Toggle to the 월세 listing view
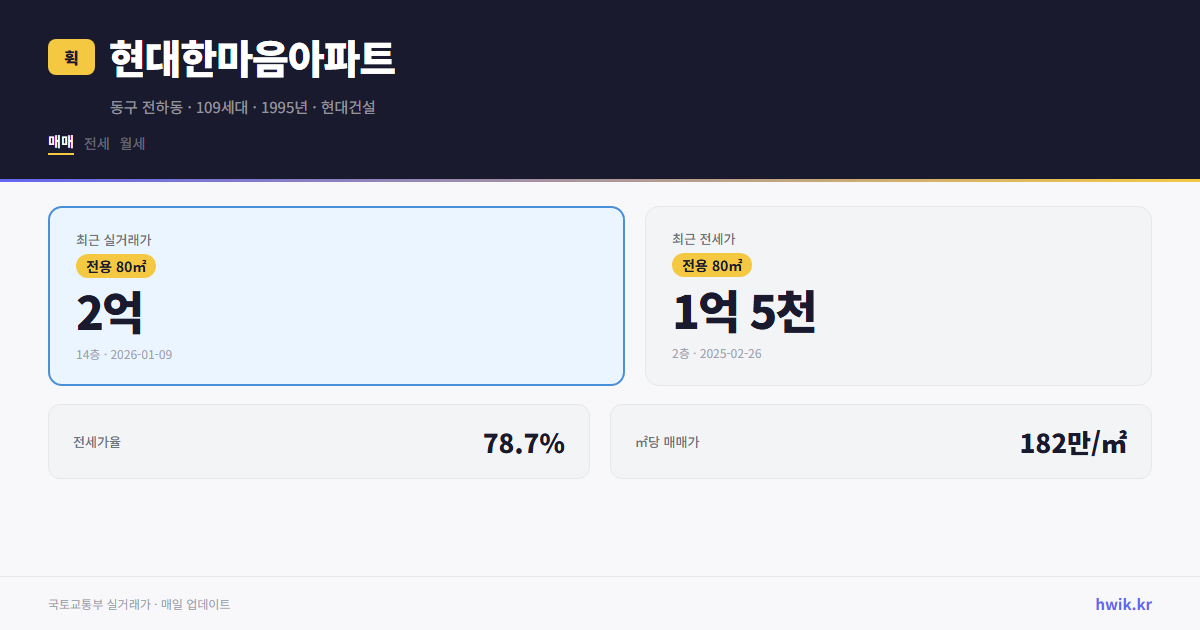Image resolution: width=1200 pixels, height=630 pixels. click(x=131, y=143)
